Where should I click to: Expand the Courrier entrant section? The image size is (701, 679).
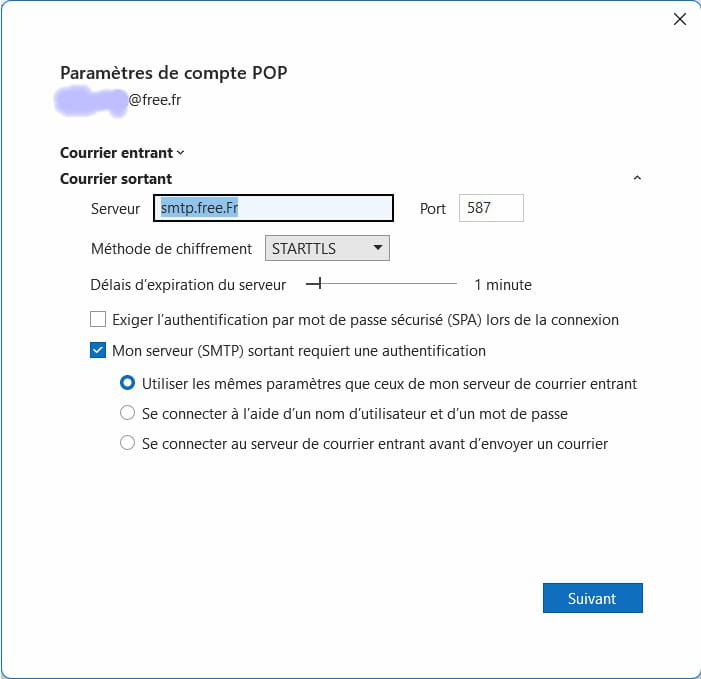click(x=180, y=153)
